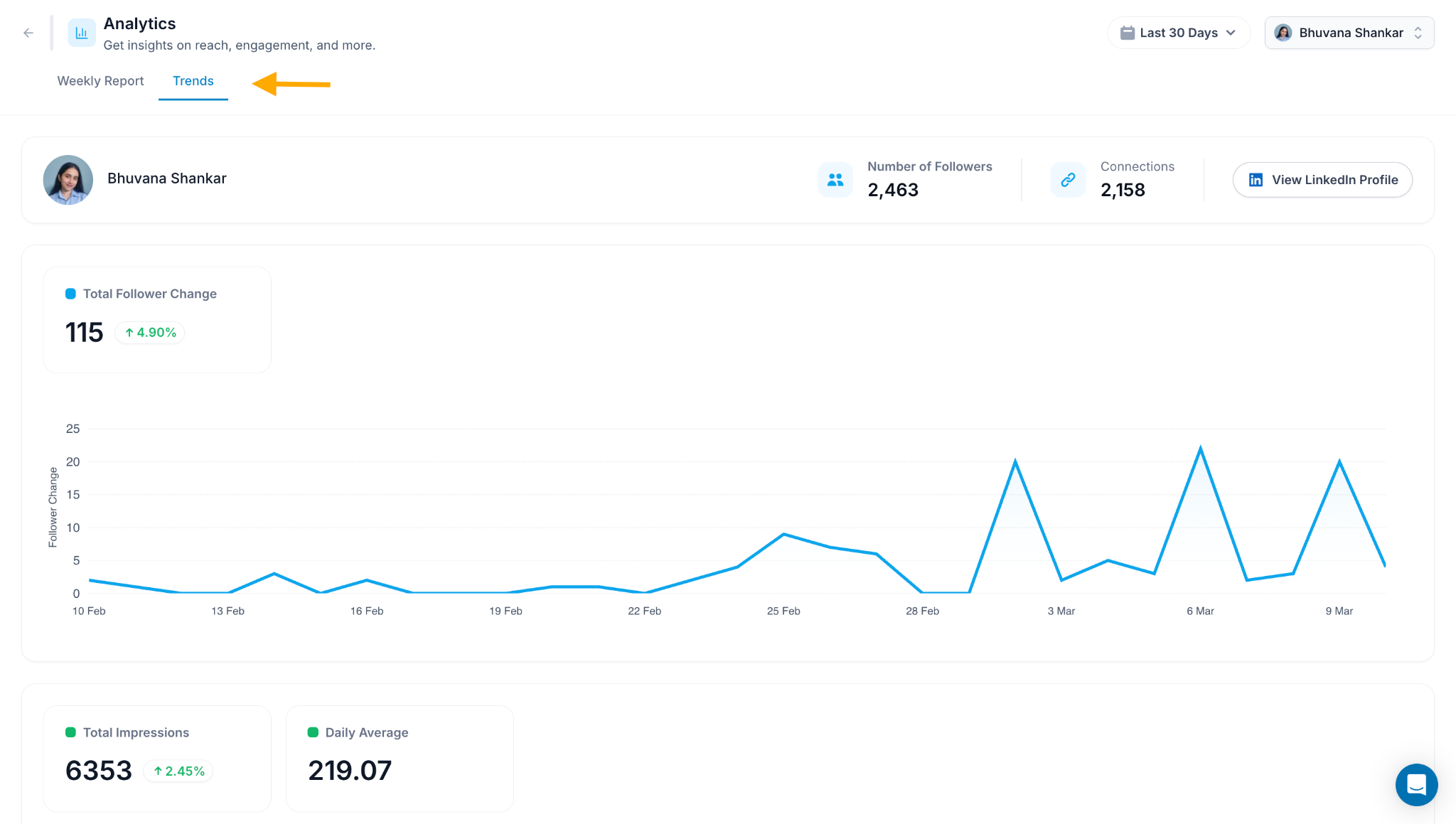Click the followers people icon
Image resolution: width=1456 pixels, height=824 pixels.
coord(835,180)
